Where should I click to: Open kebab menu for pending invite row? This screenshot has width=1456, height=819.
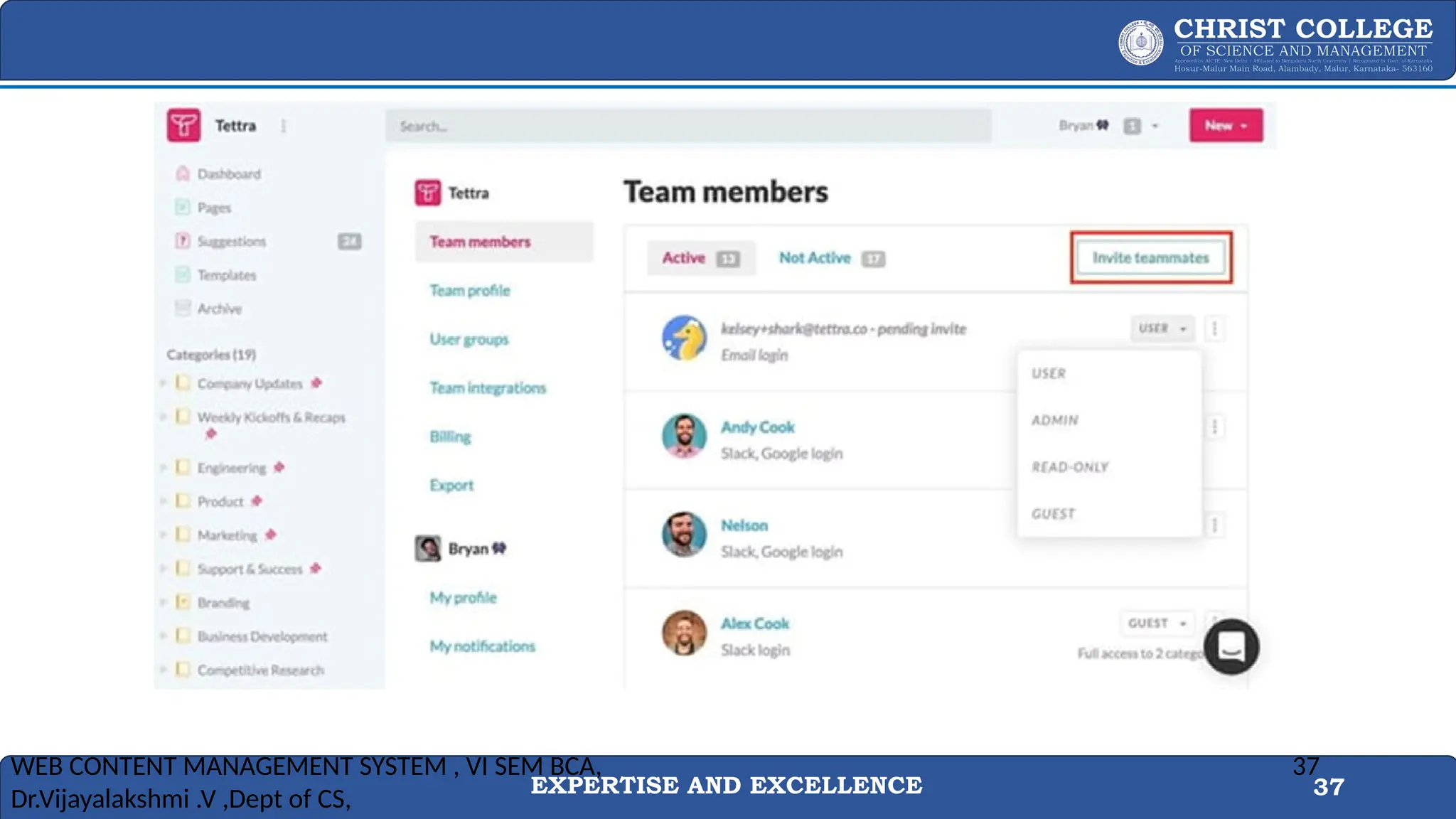(1214, 328)
